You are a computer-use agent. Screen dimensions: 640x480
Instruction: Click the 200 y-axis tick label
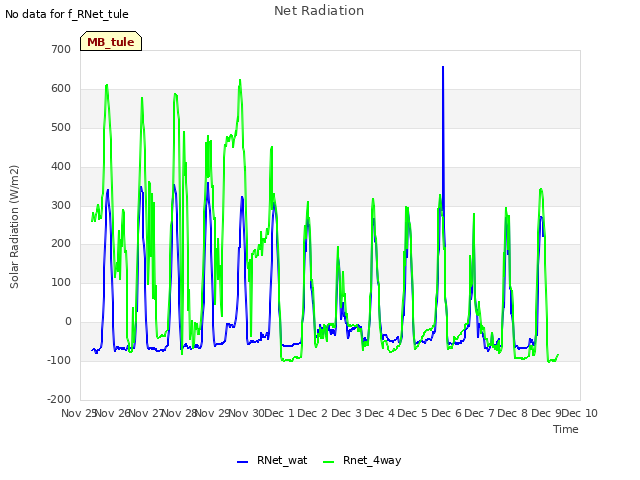pyautogui.click(x=61, y=244)
